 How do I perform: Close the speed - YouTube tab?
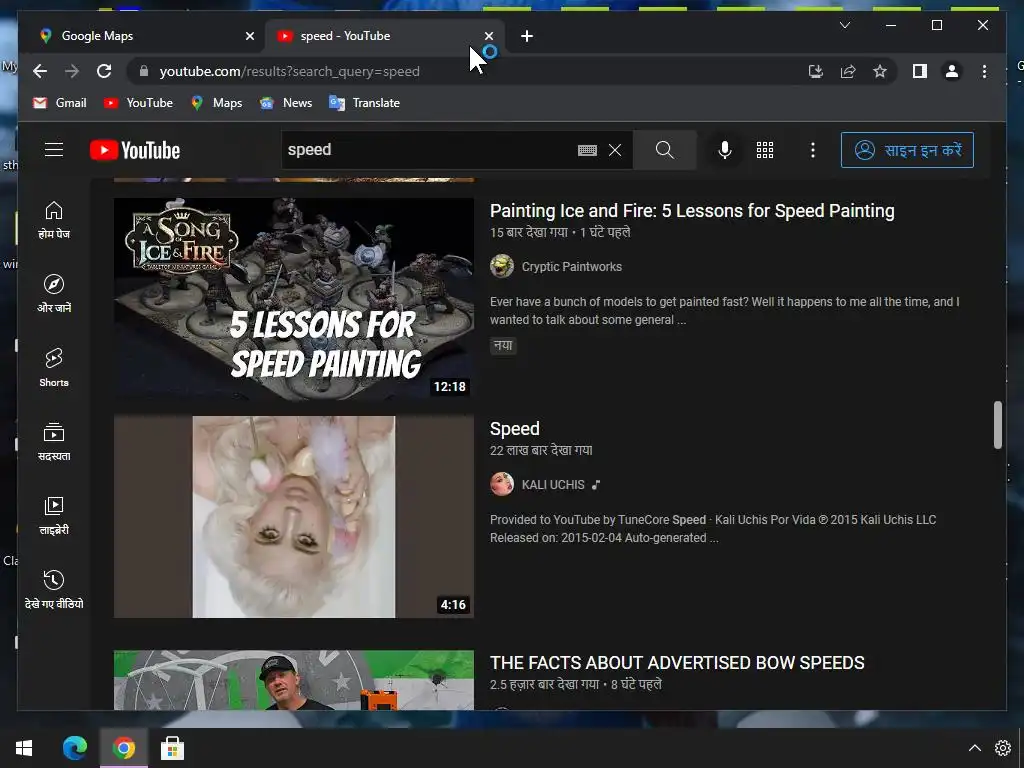(488, 37)
